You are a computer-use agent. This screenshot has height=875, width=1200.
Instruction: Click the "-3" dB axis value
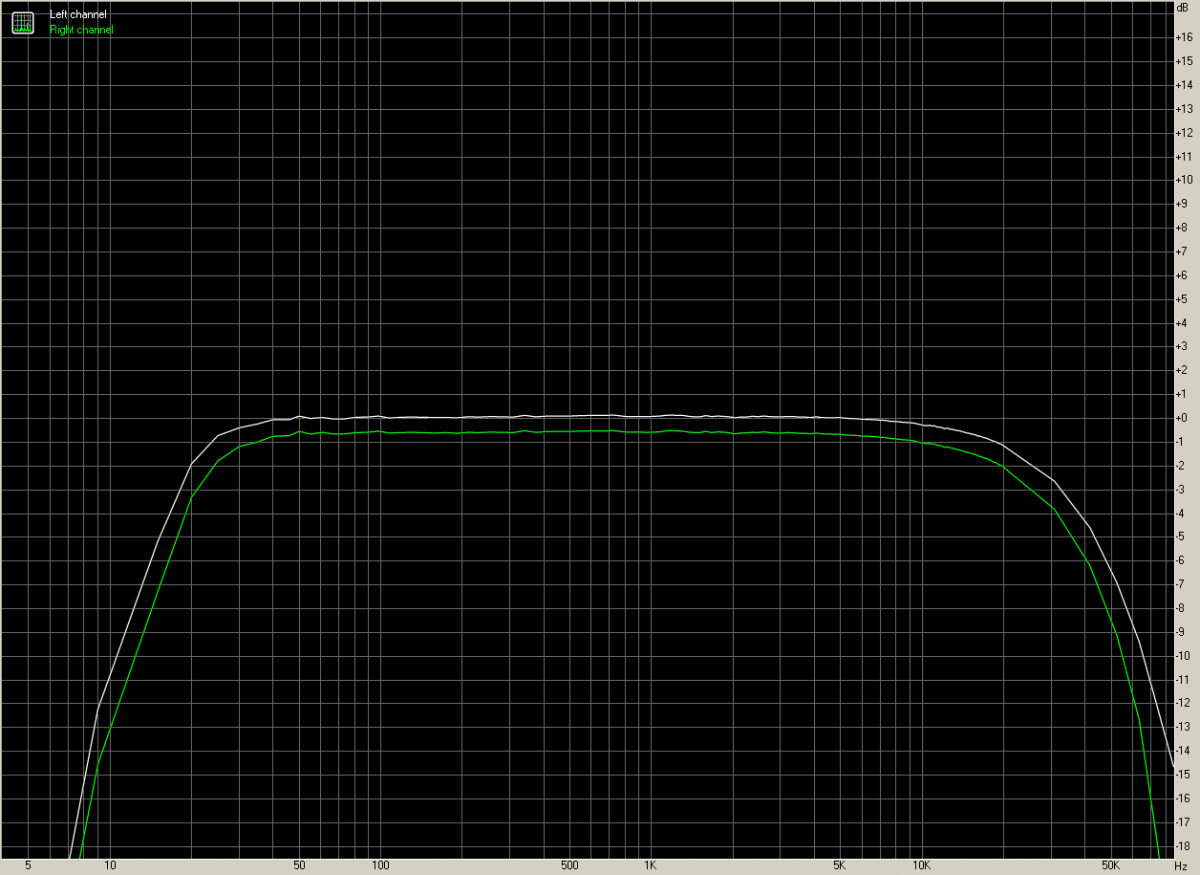[x=1182, y=490]
